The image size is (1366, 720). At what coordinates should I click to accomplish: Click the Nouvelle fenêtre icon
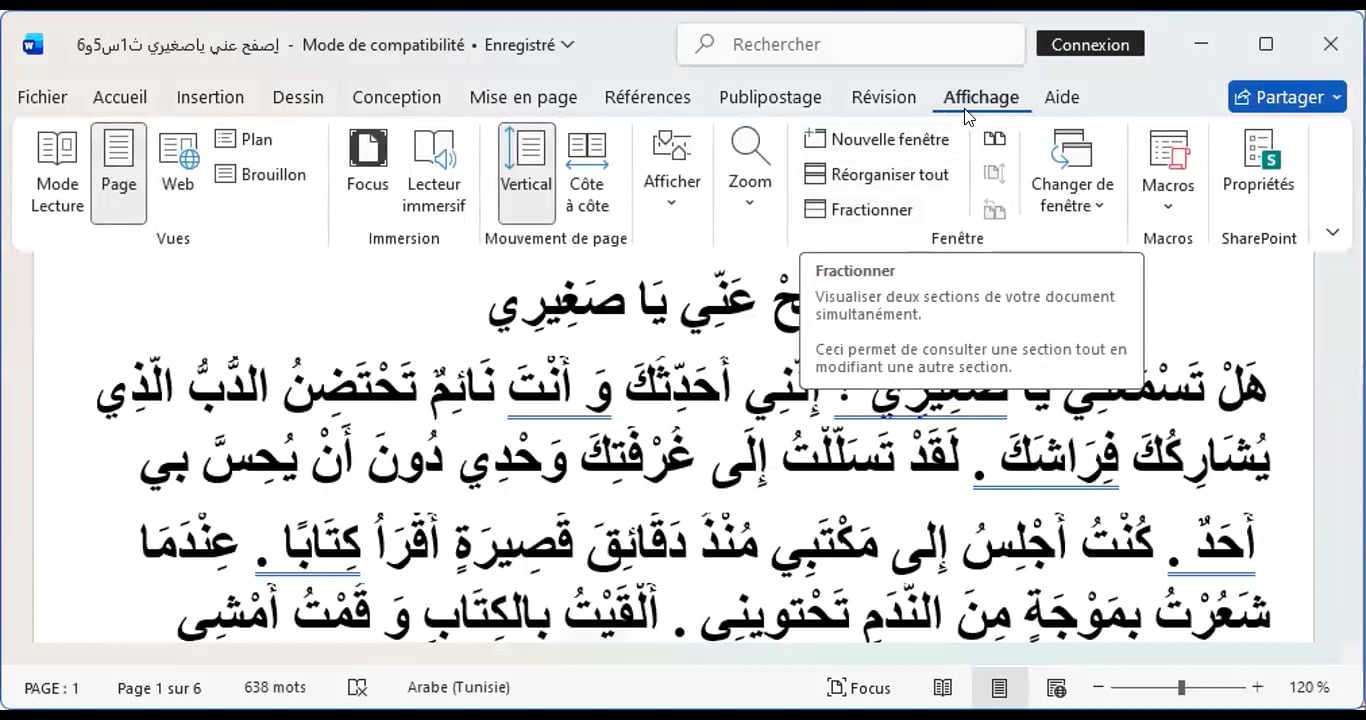[x=816, y=139]
